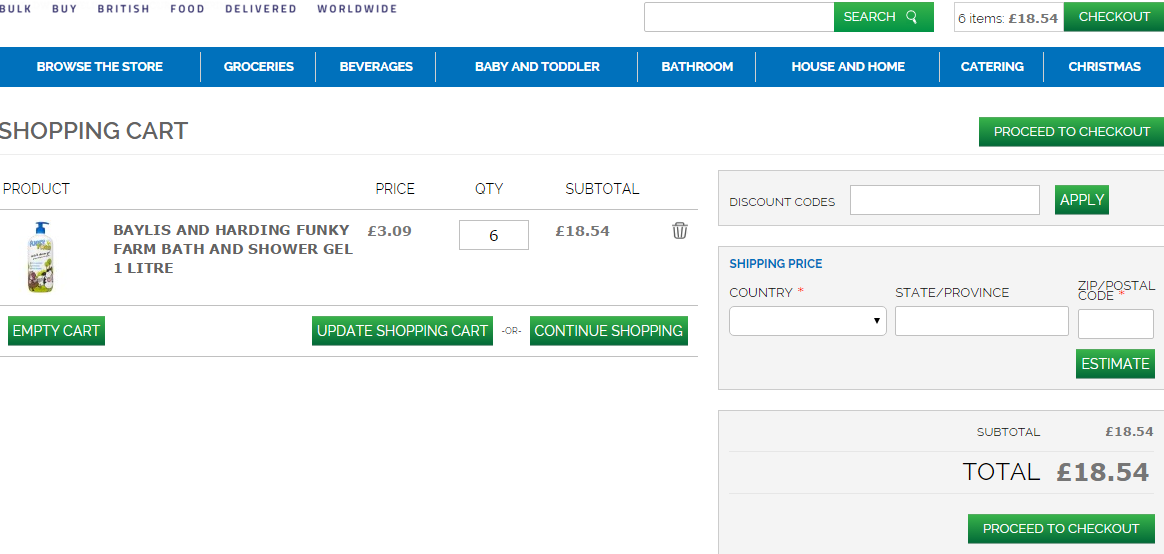Click the Shipping Price heading
Viewport: 1164px width, 554px height.
point(776,264)
